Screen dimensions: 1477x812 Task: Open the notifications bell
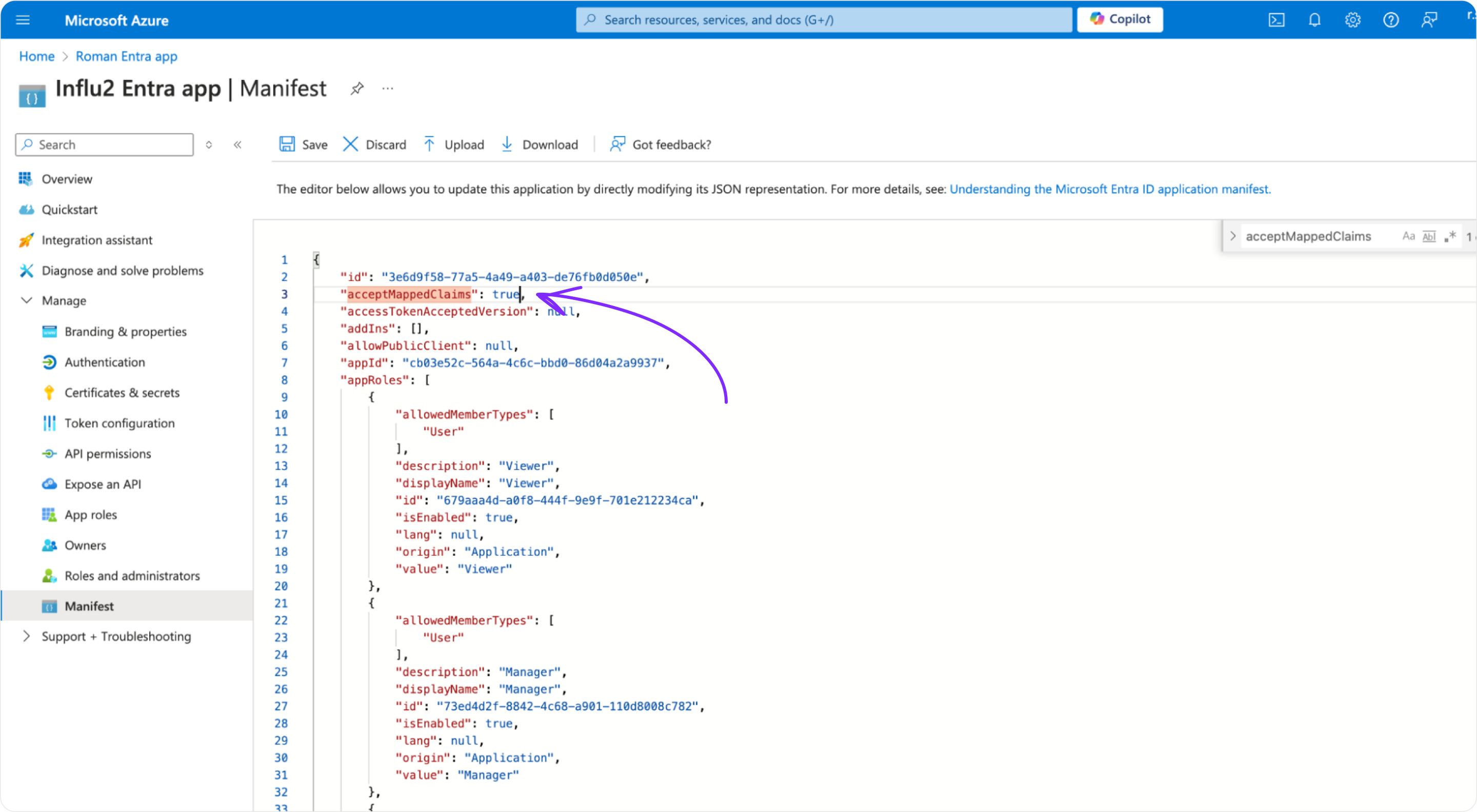click(x=1314, y=19)
